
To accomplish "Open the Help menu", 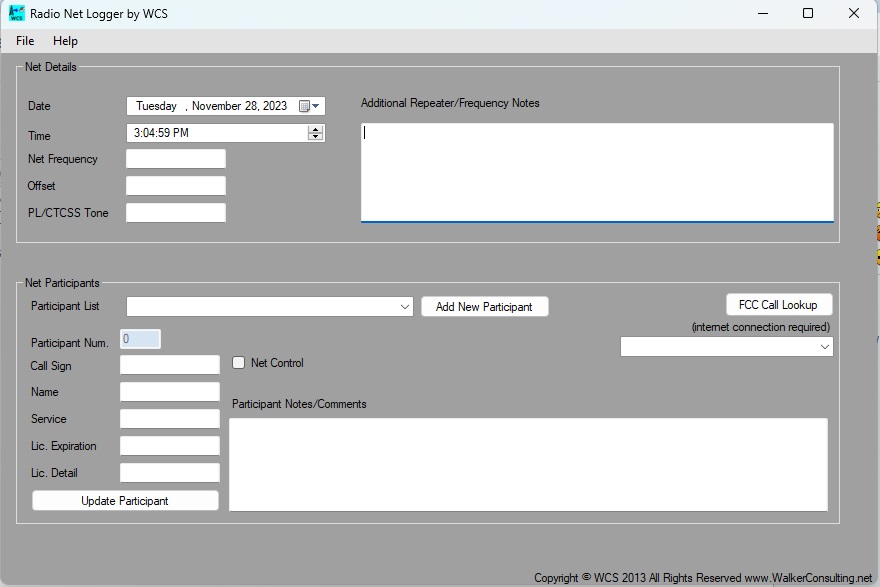I will [x=65, y=41].
